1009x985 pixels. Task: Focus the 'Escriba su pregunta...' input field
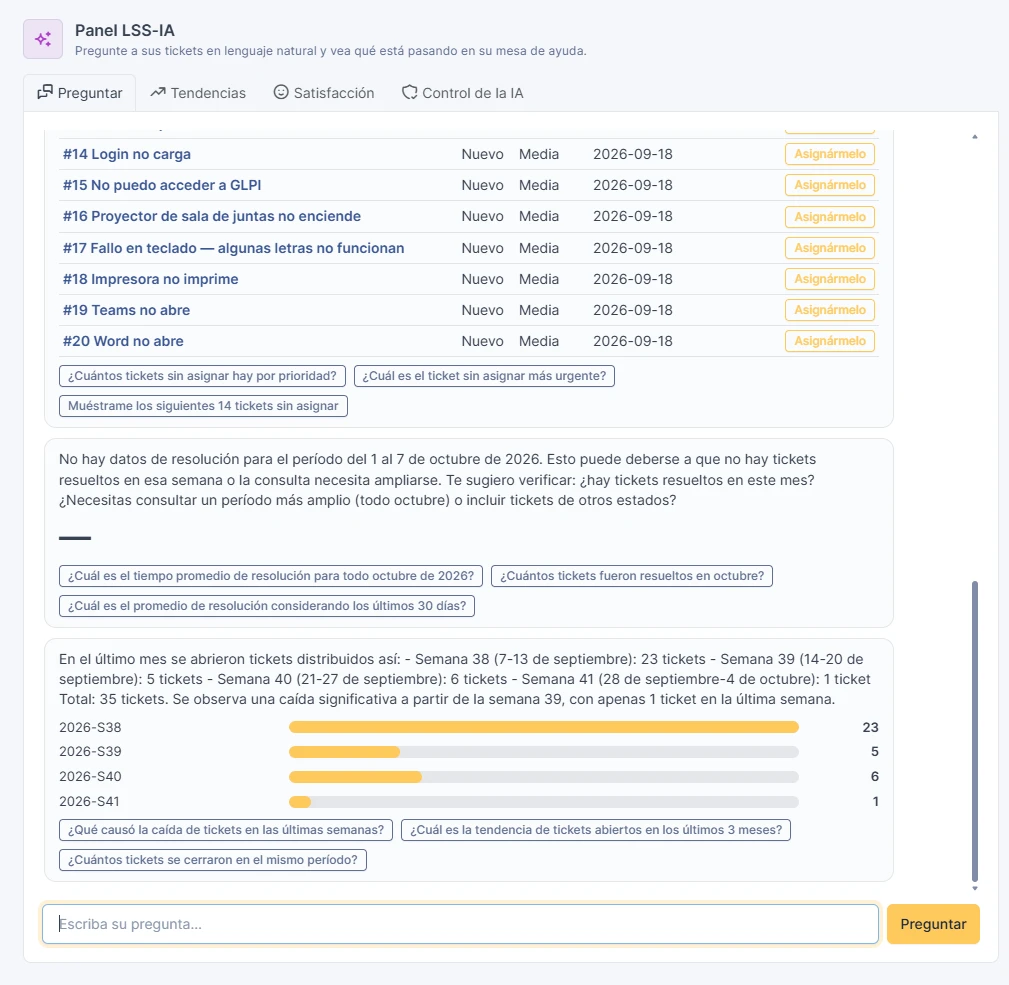point(460,924)
